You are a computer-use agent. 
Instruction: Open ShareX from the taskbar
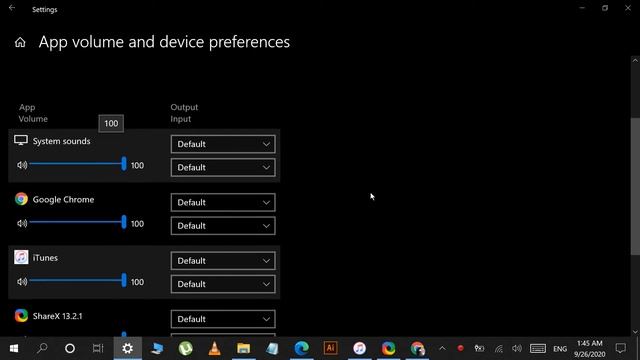(x=389, y=348)
